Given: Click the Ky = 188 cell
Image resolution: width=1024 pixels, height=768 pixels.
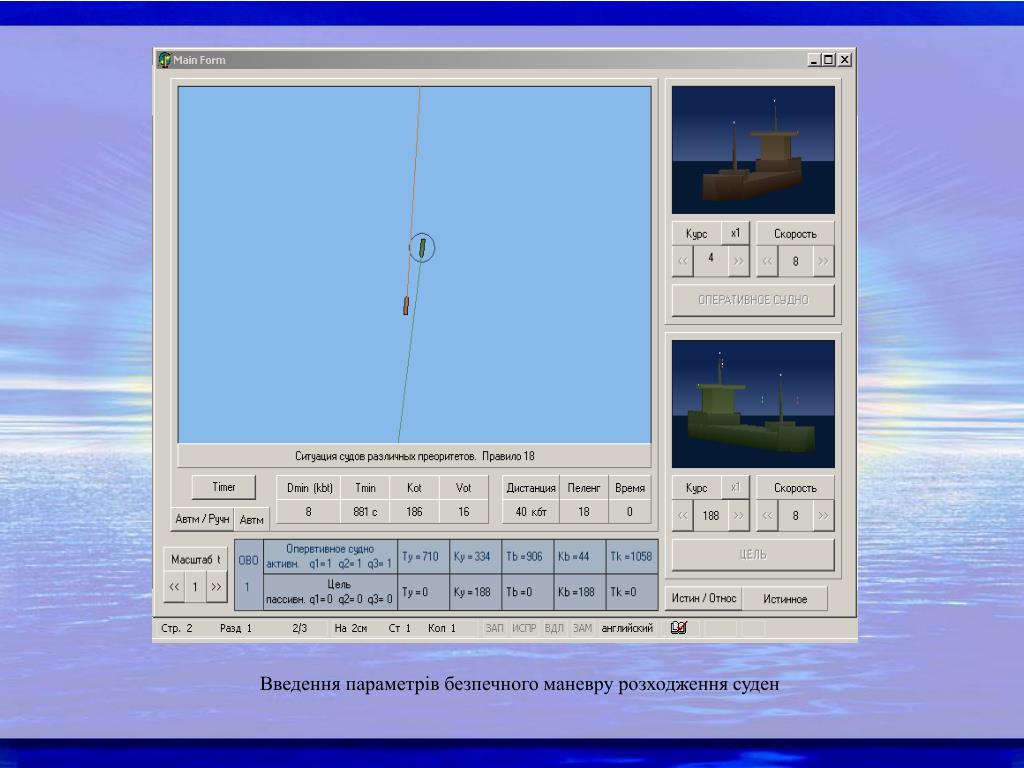Looking at the screenshot, I should pos(475,592).
